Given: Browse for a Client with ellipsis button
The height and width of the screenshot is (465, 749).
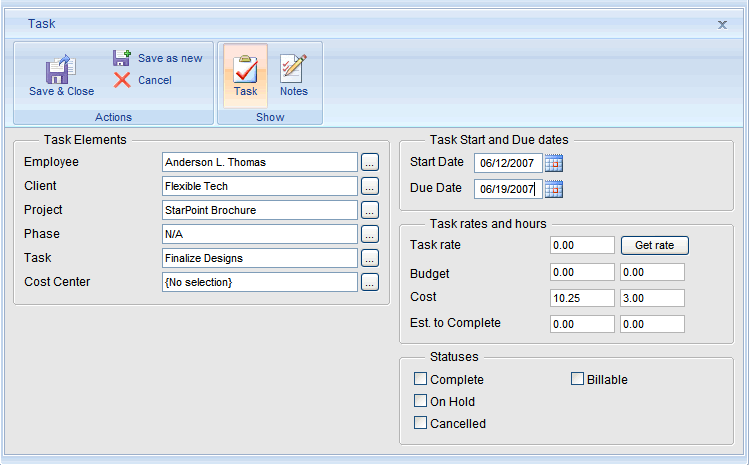Looking at the screenshot, I should point(370,186).
